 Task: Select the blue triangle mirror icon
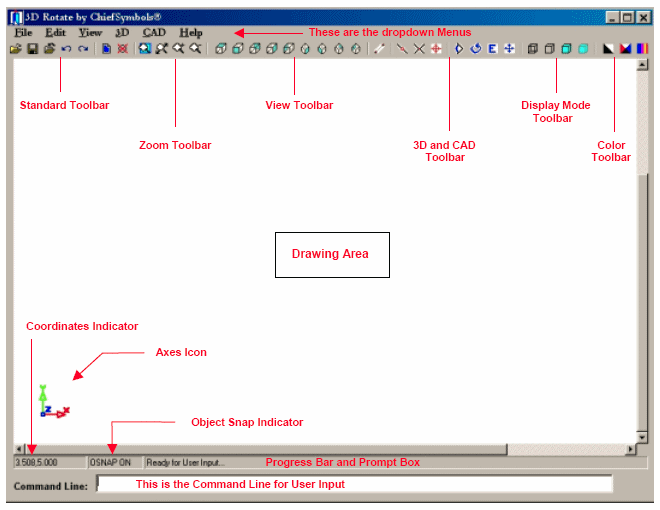[459, 49]
